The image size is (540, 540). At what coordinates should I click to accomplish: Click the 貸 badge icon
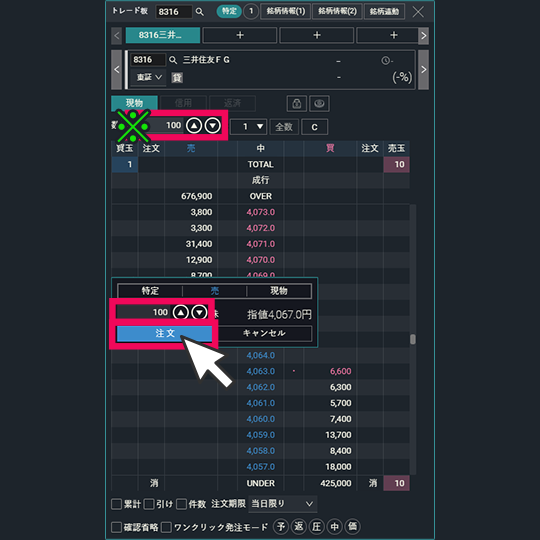click(177, 77)
